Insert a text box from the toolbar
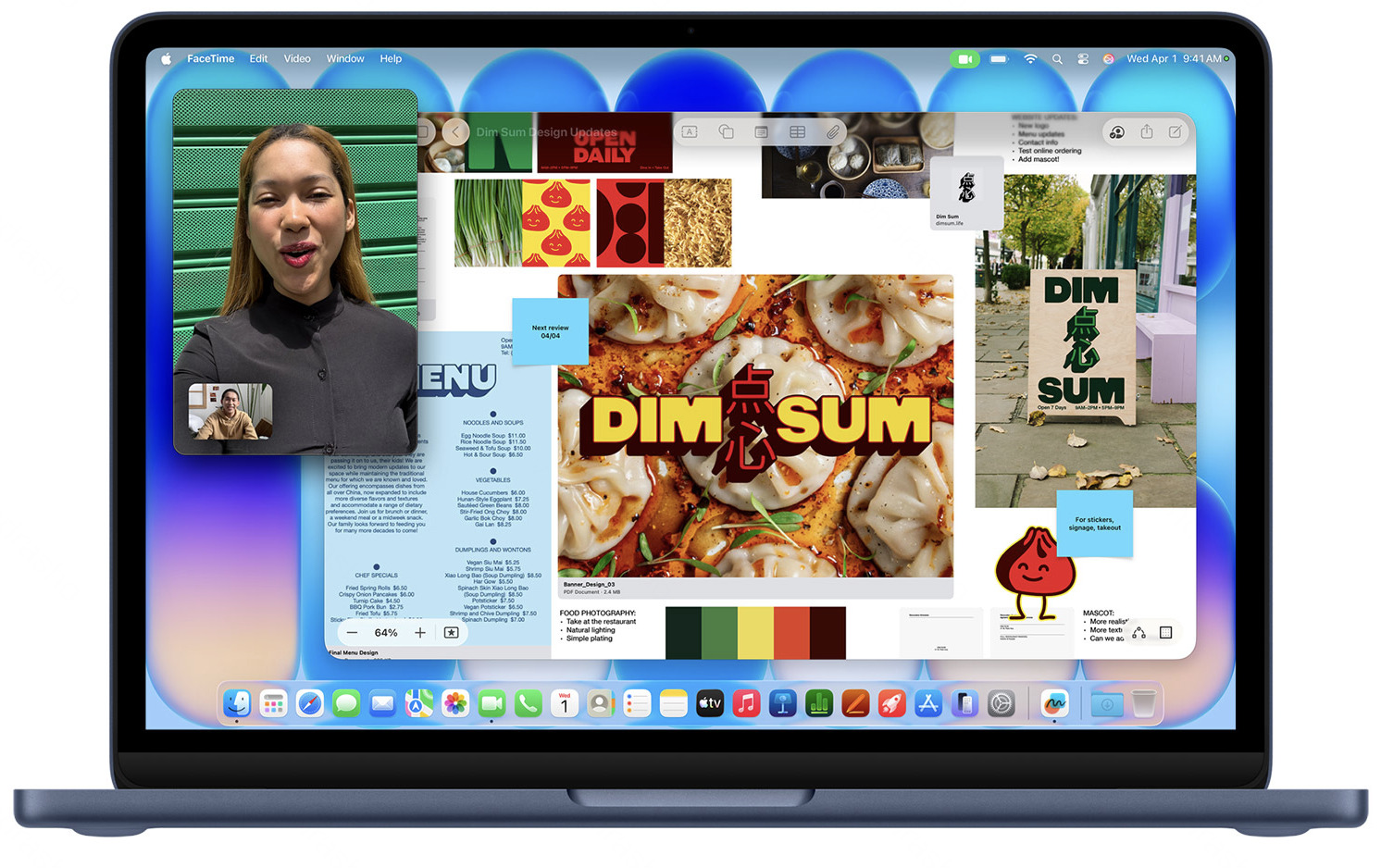1381x868 pixels. coord(690,132)
